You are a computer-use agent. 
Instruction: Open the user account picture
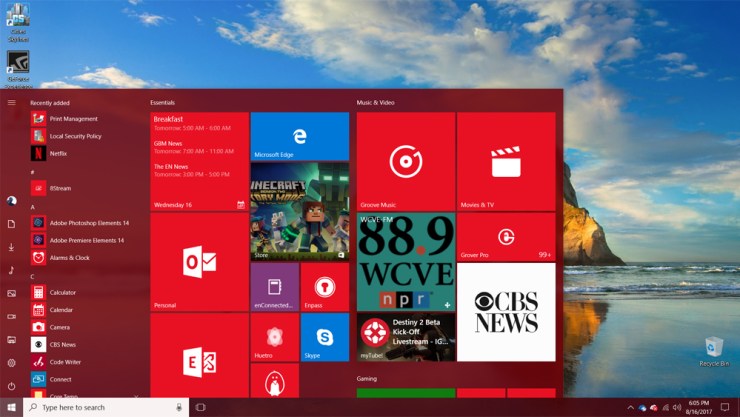(11, 200)
